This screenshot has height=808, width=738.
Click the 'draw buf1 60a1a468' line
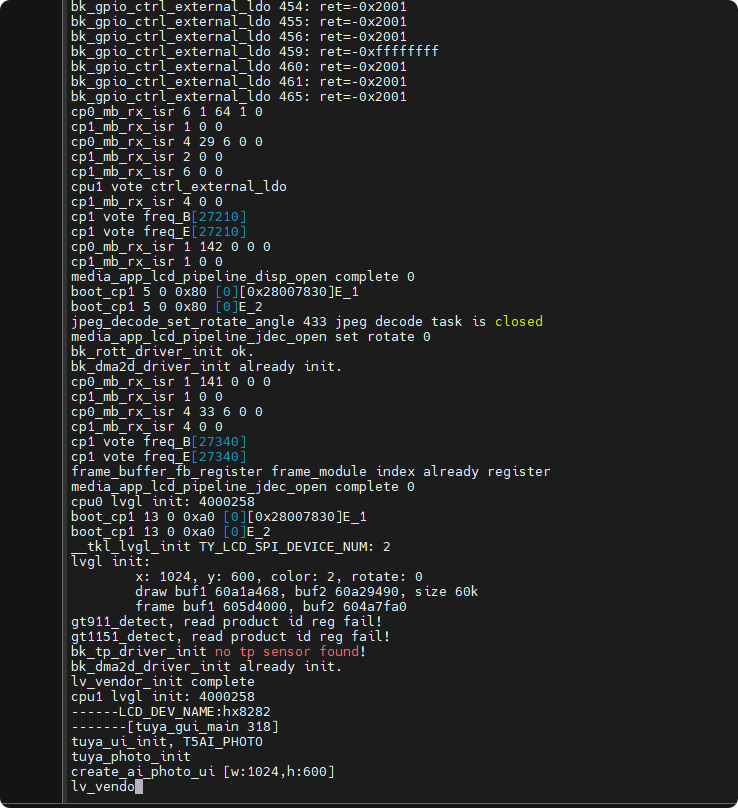(307, 591)
